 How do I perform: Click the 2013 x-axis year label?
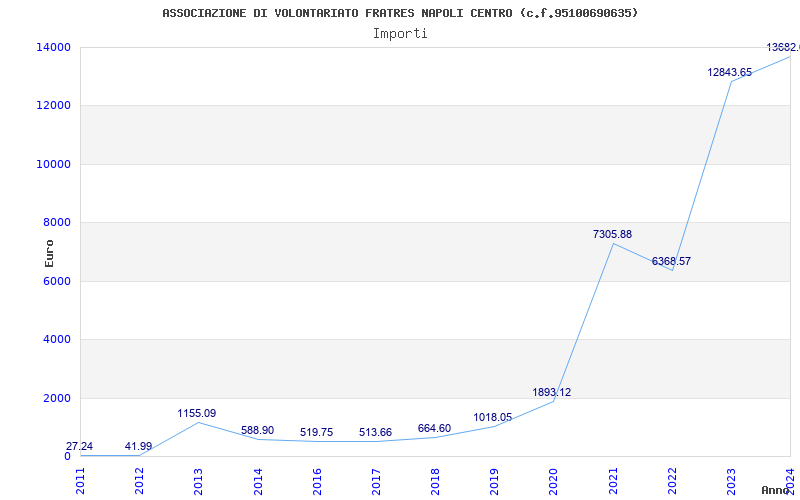198,481
